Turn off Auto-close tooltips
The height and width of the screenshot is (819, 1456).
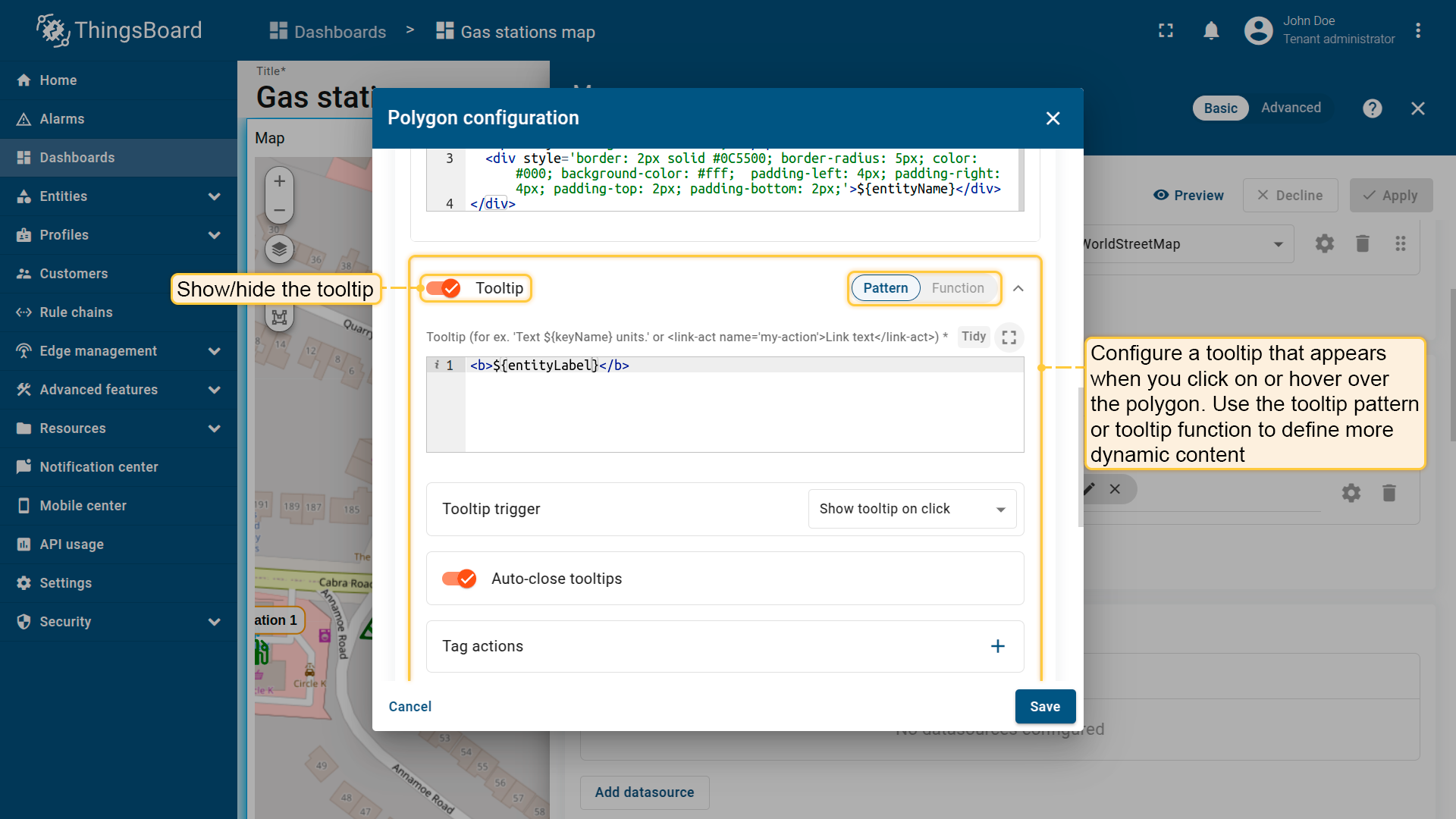(459, 579)
